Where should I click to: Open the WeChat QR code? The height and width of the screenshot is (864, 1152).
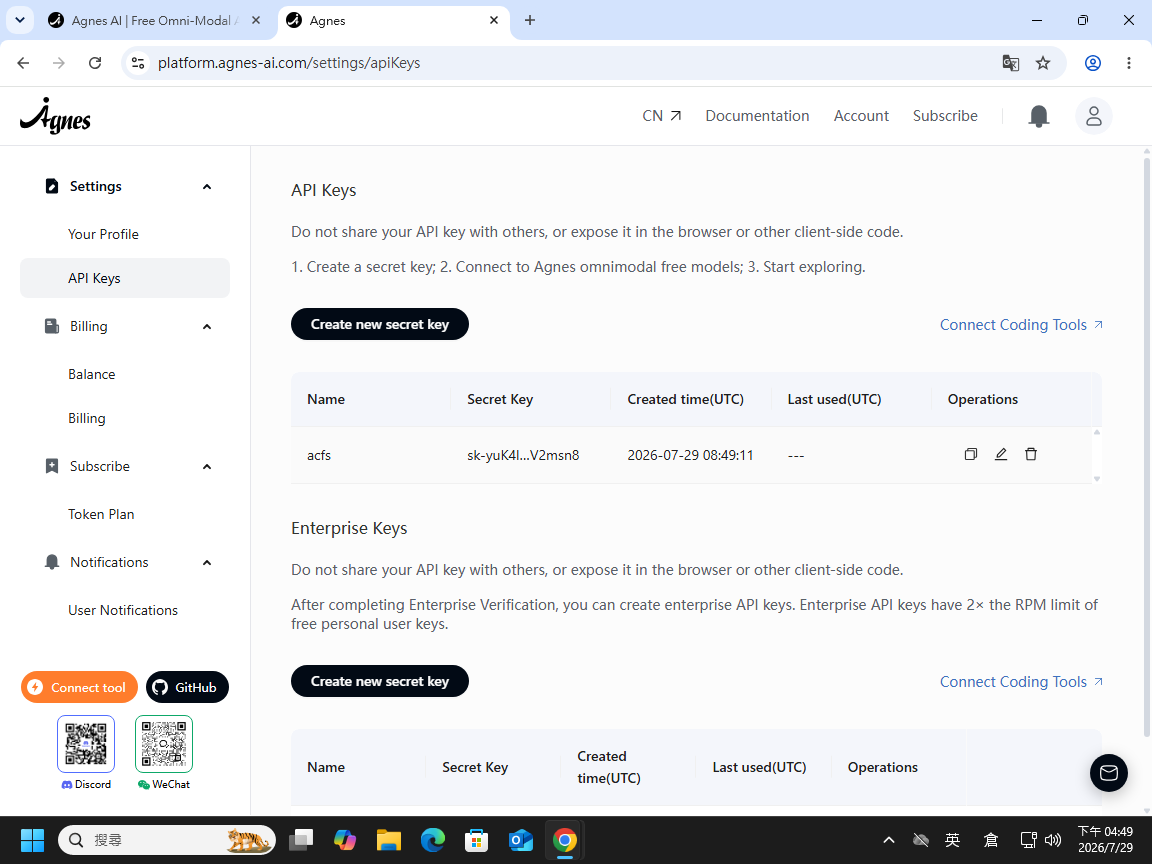(164, 744)
